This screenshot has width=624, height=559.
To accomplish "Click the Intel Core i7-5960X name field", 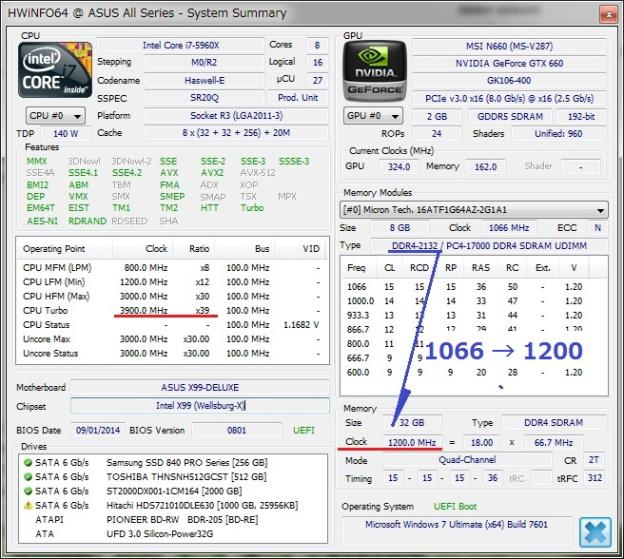I will 181,45.
